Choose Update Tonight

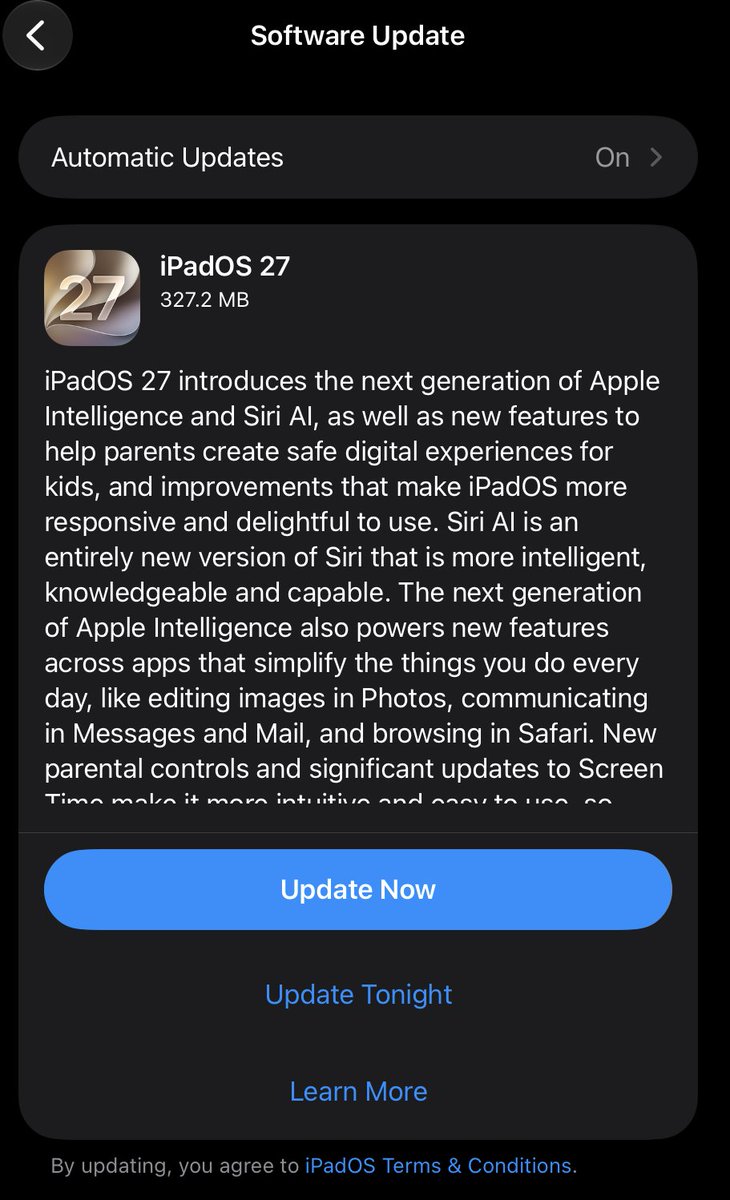[358, 994]
